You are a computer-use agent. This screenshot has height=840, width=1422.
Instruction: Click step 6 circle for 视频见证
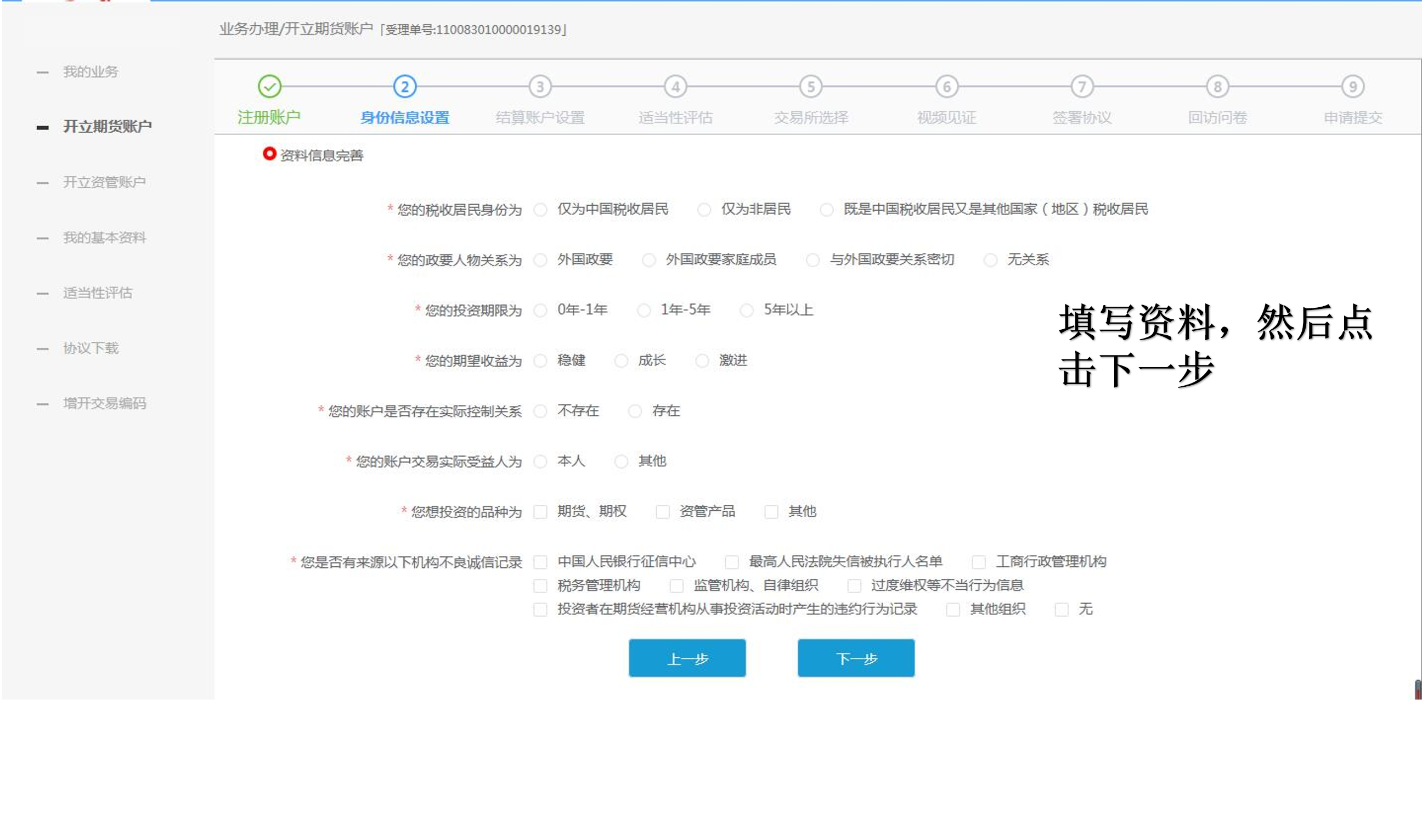click(947, 87)
